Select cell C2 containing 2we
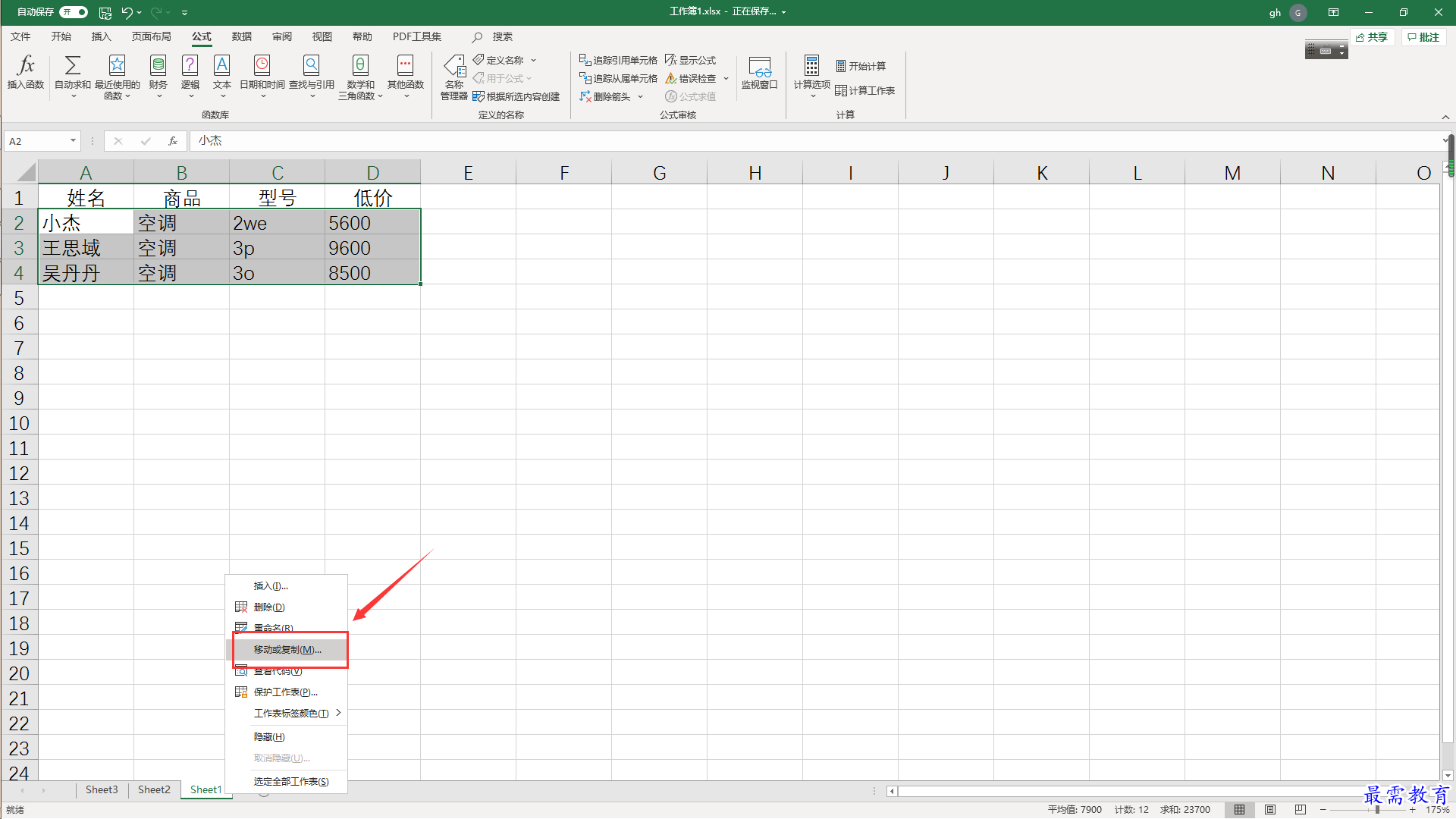This screenshot has height=819, width=1456. (277, 223)
